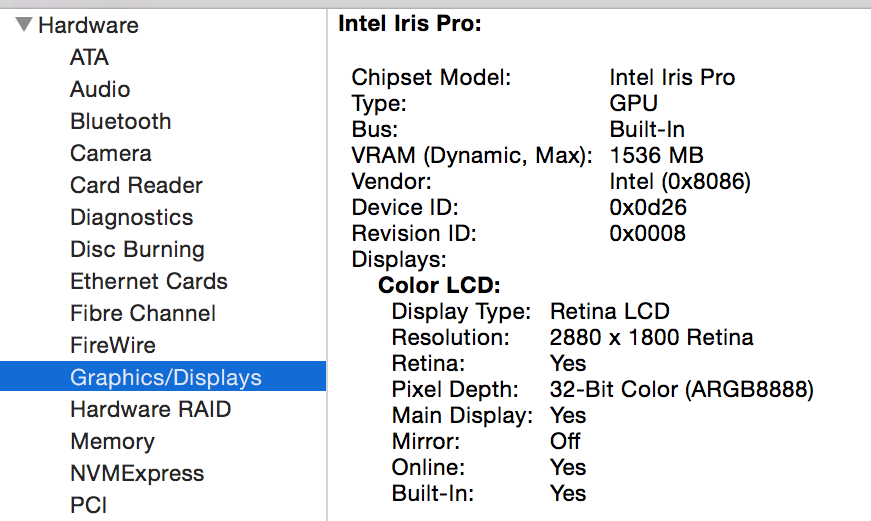Select the Intel Iris Pro heading
Screen dimensions: 871x521
tap(409, 24)
